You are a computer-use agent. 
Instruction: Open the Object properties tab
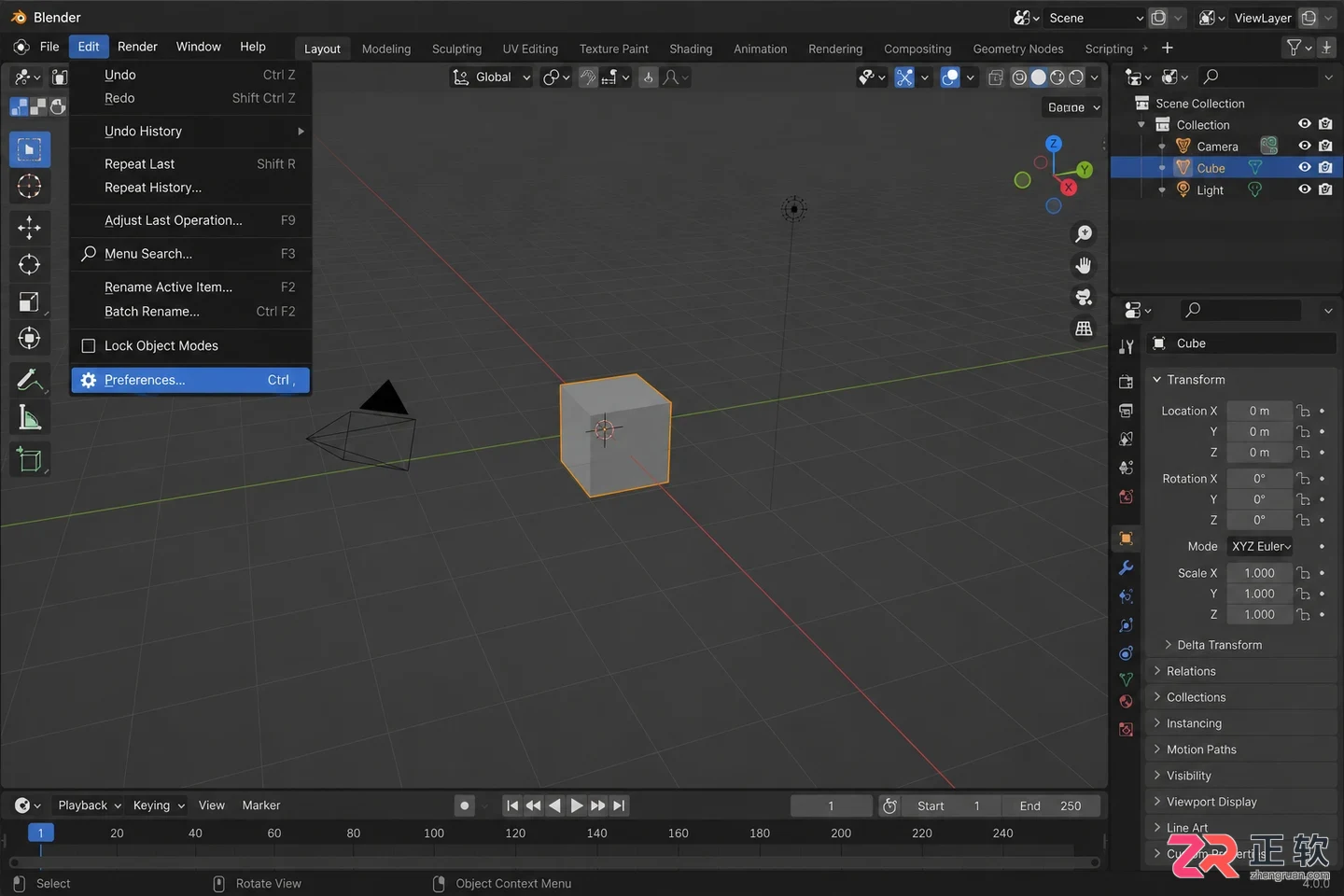click(x=1127, y=539)
